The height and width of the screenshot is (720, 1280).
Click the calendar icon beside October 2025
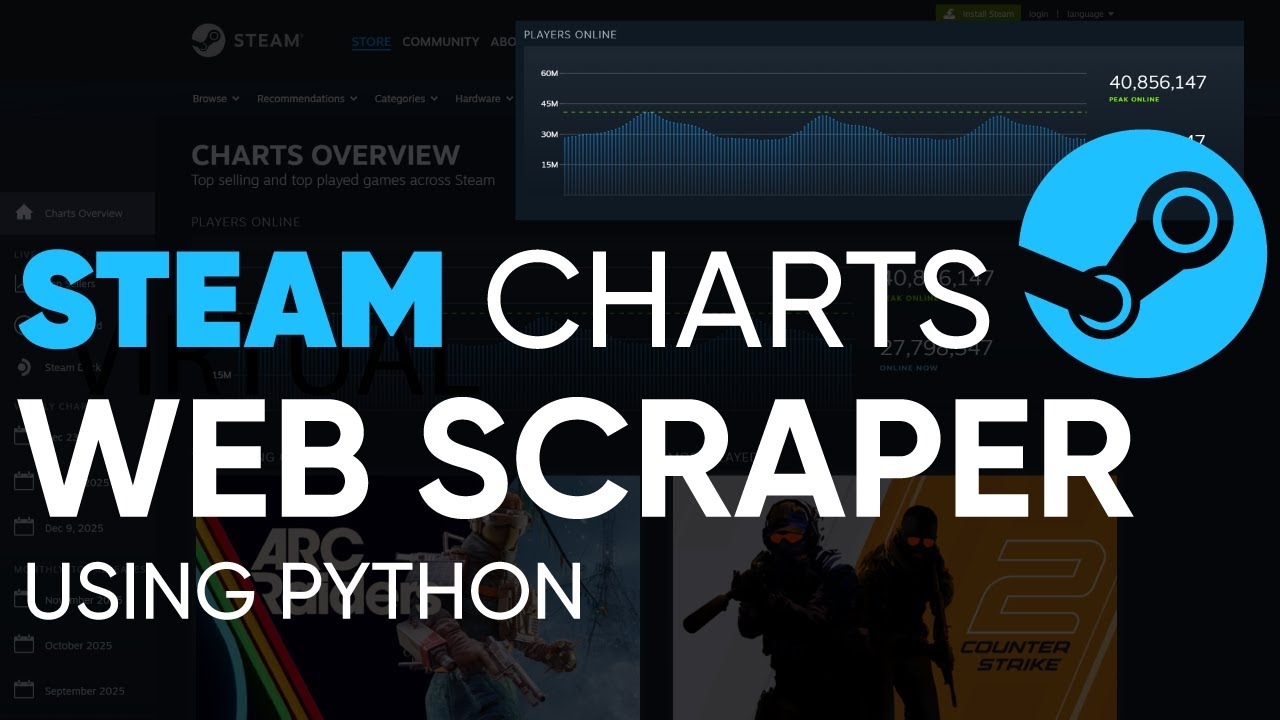[24, 645]
